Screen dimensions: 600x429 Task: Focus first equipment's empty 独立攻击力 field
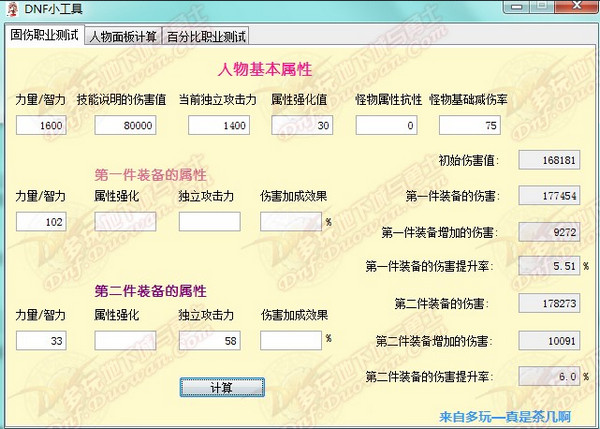(x=209, y=222)
